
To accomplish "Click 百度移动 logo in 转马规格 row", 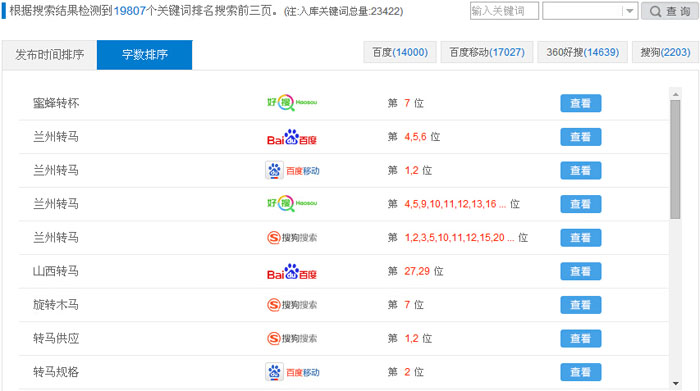I will 292,372.
